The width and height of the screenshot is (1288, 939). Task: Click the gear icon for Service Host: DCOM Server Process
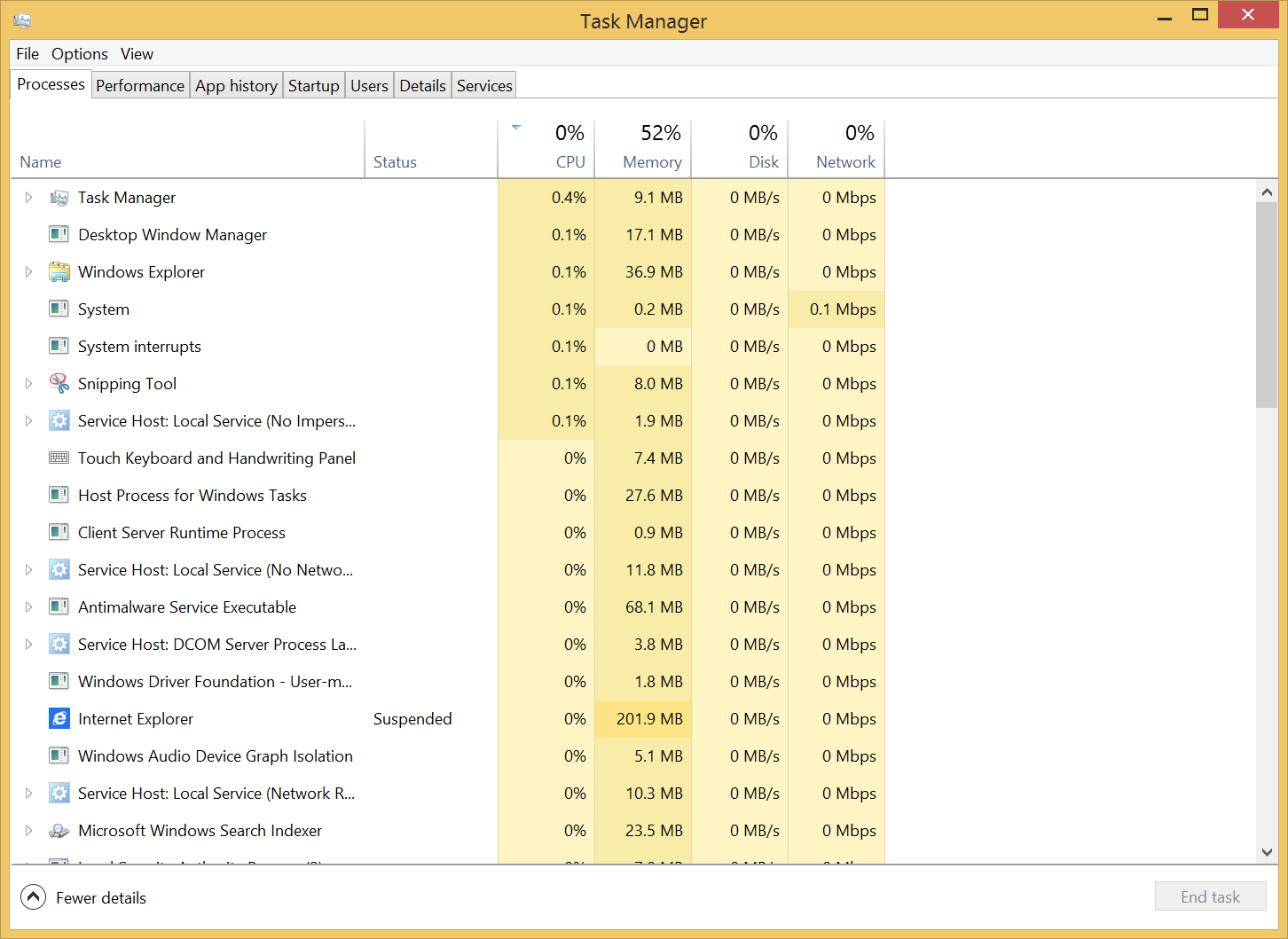pos(59,645)
